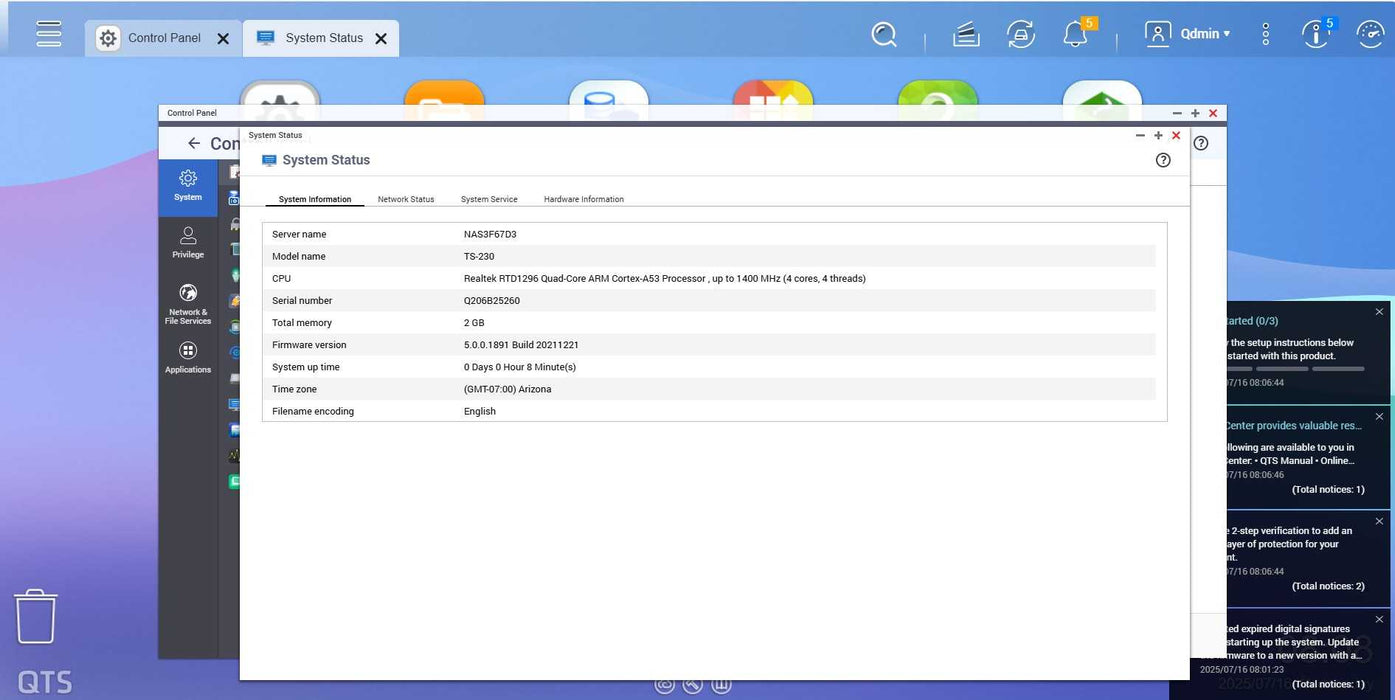Click the System Status window title bar text
The image size is (1395, 700).
coord(275,135)
